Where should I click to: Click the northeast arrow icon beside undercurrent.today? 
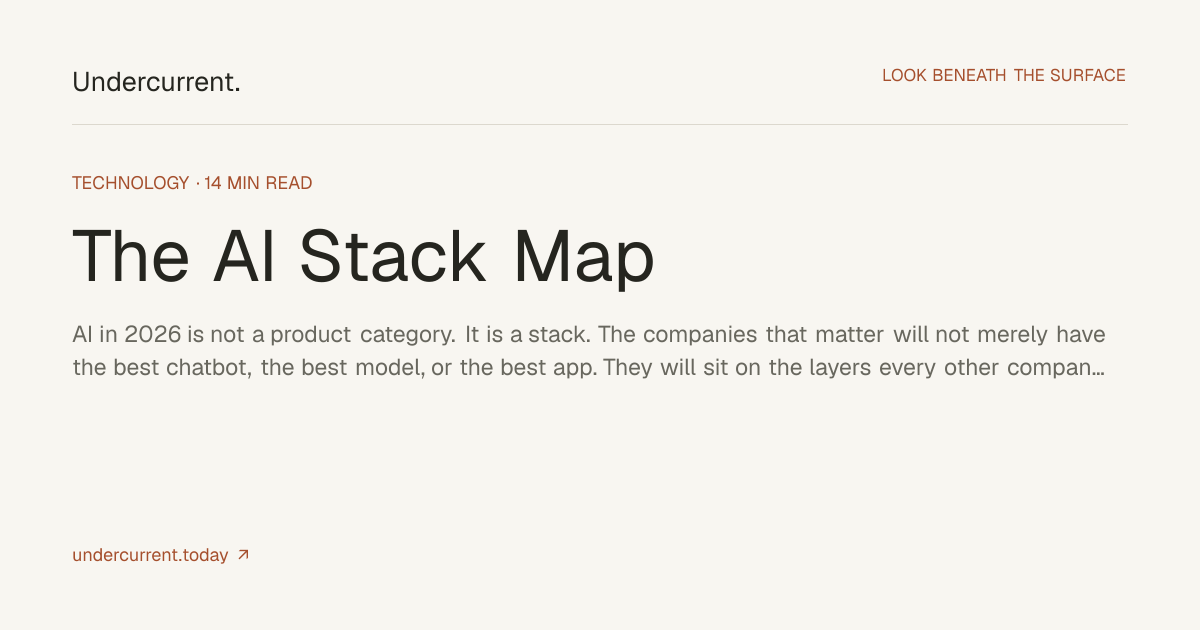(243, 555)
